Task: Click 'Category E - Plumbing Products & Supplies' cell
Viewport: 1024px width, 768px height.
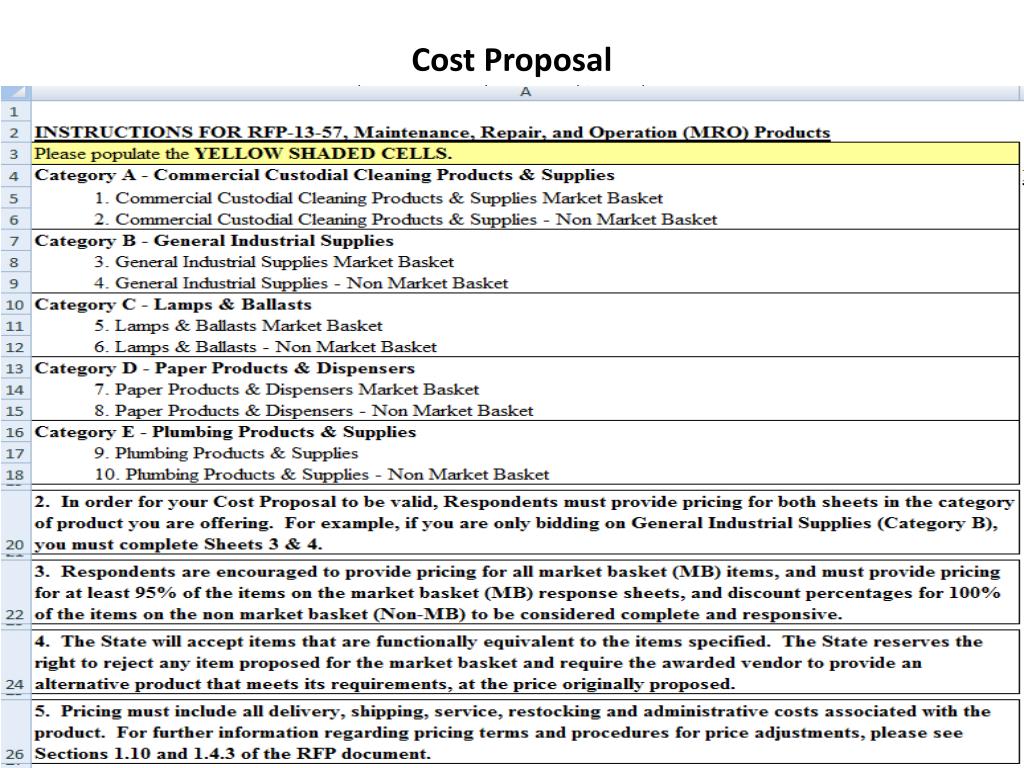Action: tap(525, 432)
